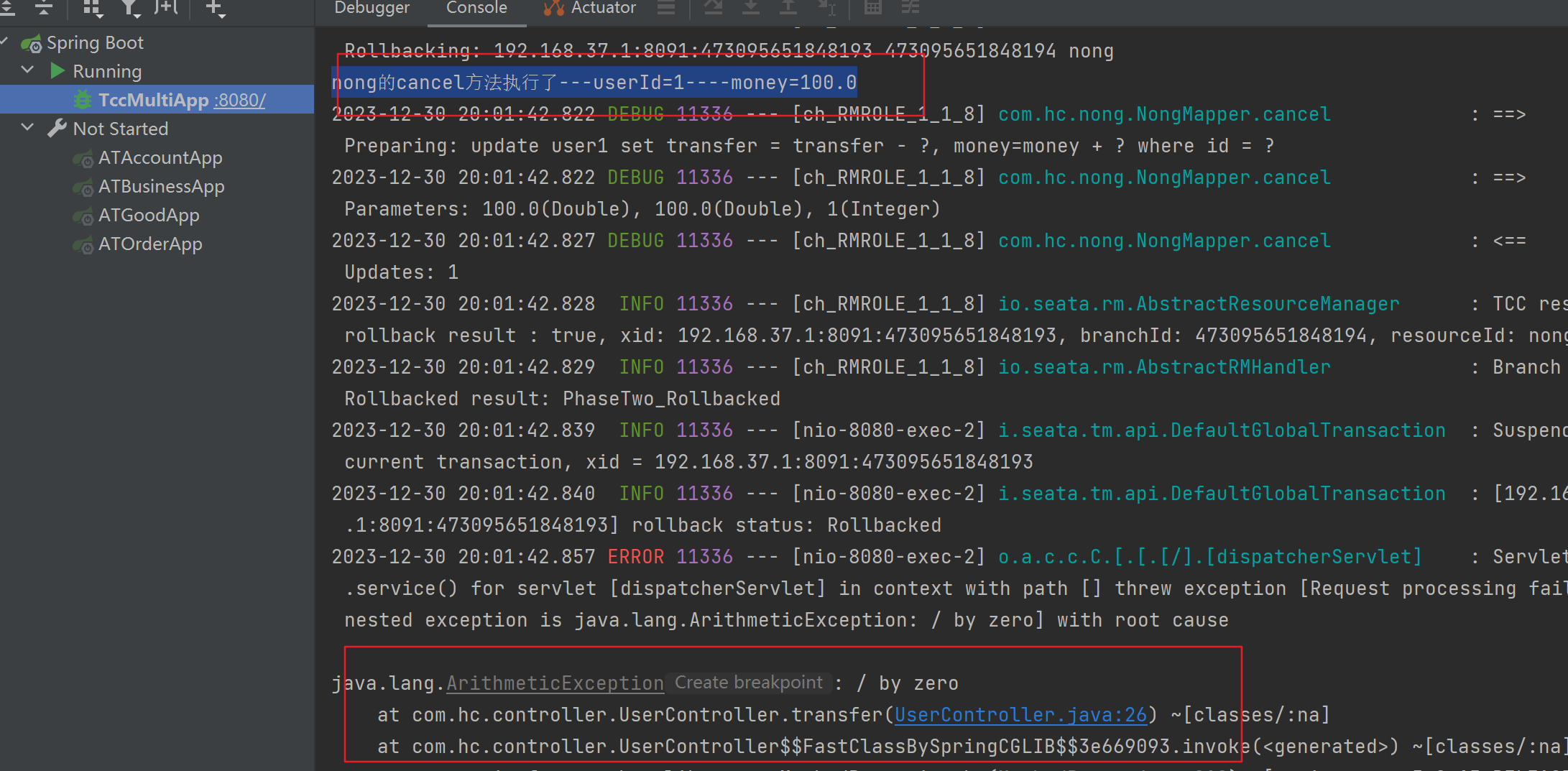Collapse the Spring Boot tree node
Screen dimensions: 1568x771
4,42
